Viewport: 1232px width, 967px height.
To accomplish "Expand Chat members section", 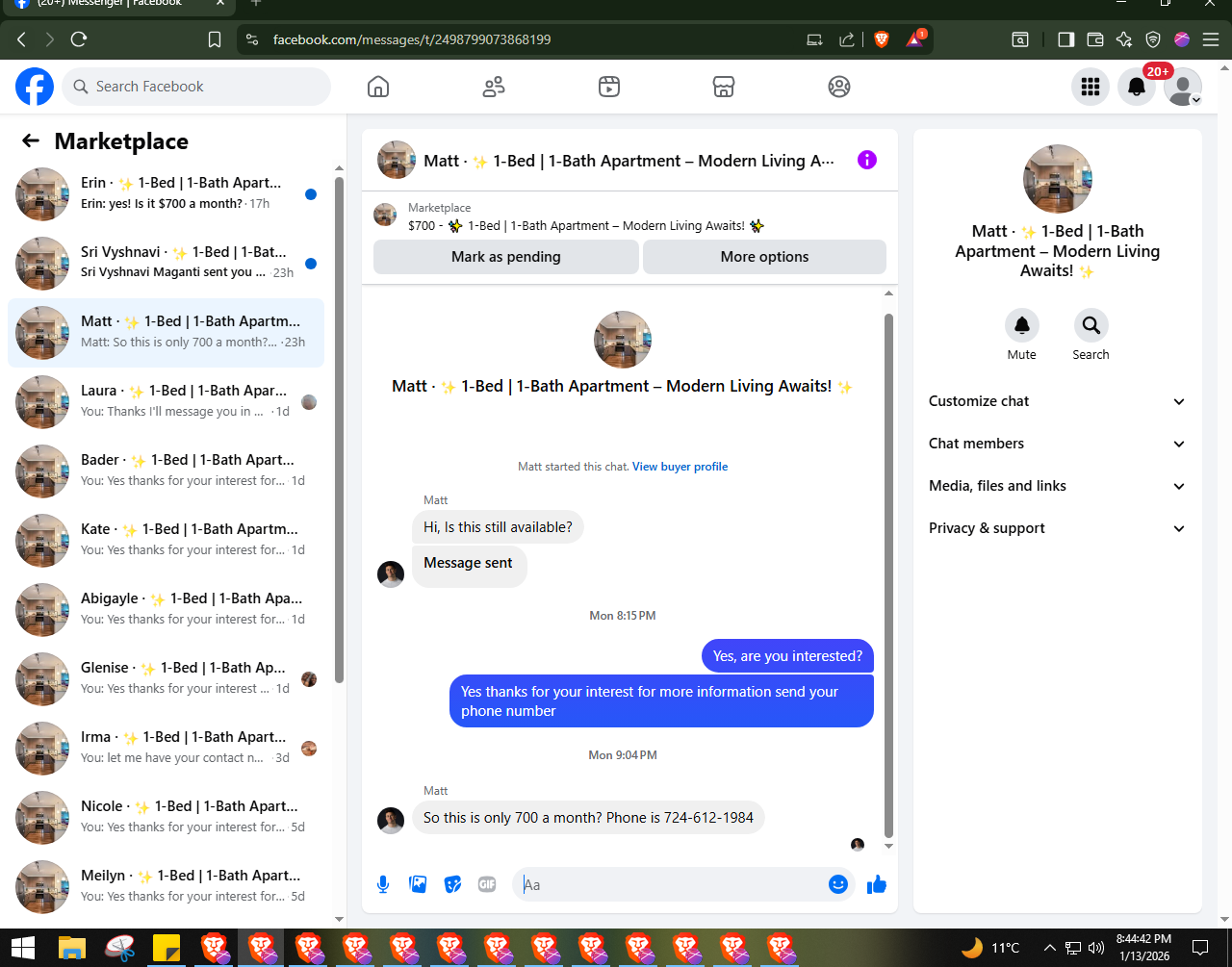I will coord(1058,444).
